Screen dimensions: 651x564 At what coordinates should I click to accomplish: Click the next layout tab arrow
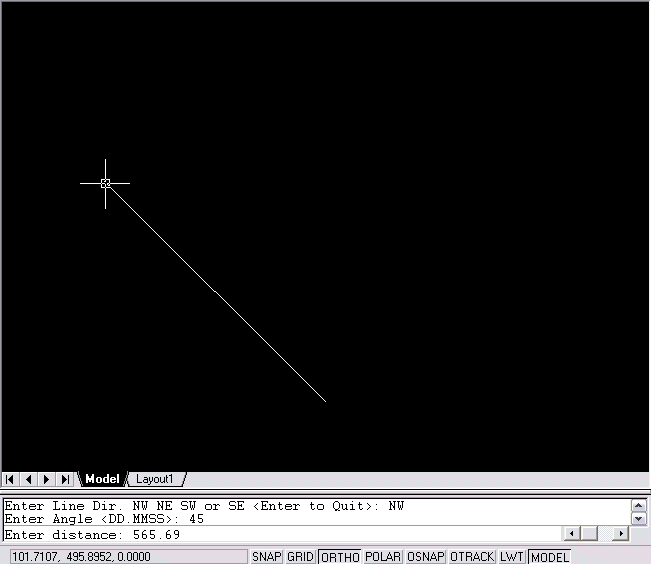click(x=47, y=480)
